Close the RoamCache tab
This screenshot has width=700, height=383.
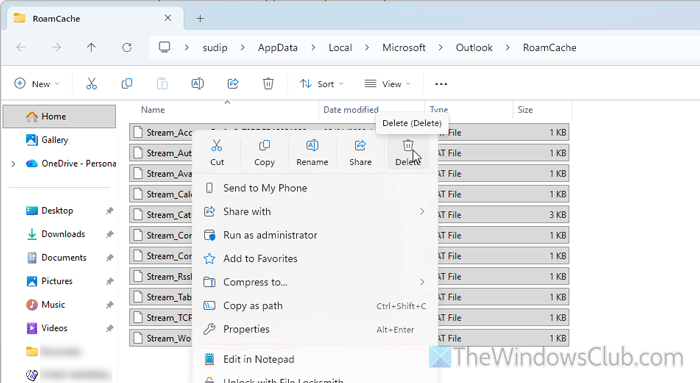click(x=167, y=18)
